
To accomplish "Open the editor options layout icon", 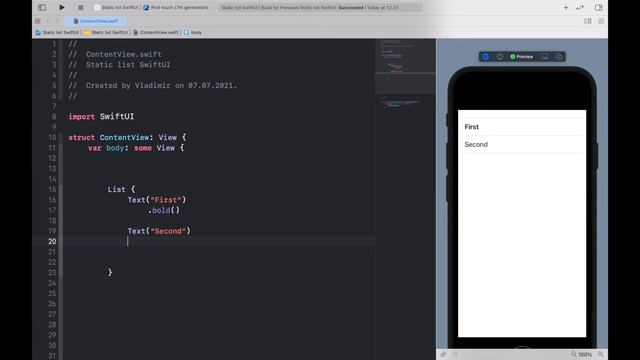I will click(587, 21).
